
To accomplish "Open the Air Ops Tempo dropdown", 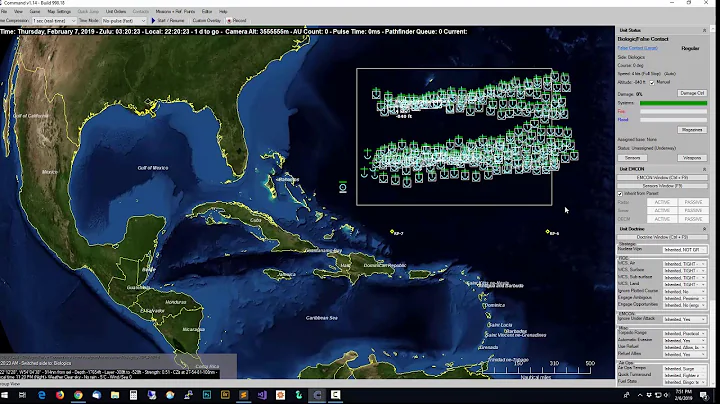I will coord(685,369).
